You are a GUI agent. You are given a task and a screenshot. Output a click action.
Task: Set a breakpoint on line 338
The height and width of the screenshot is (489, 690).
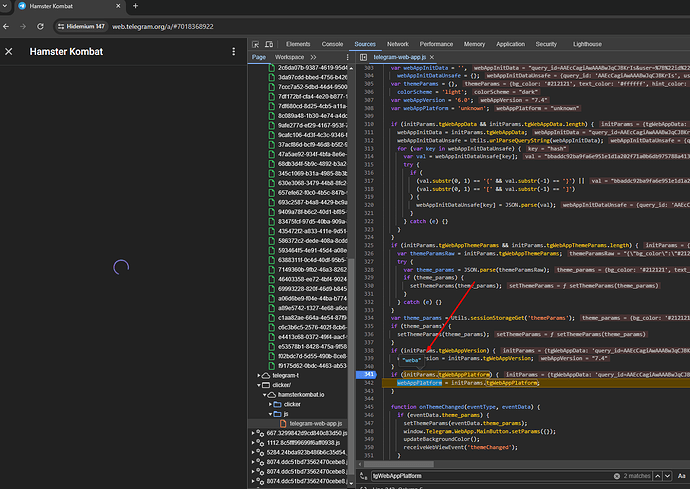pyautogui.click(x=369, y=350)
